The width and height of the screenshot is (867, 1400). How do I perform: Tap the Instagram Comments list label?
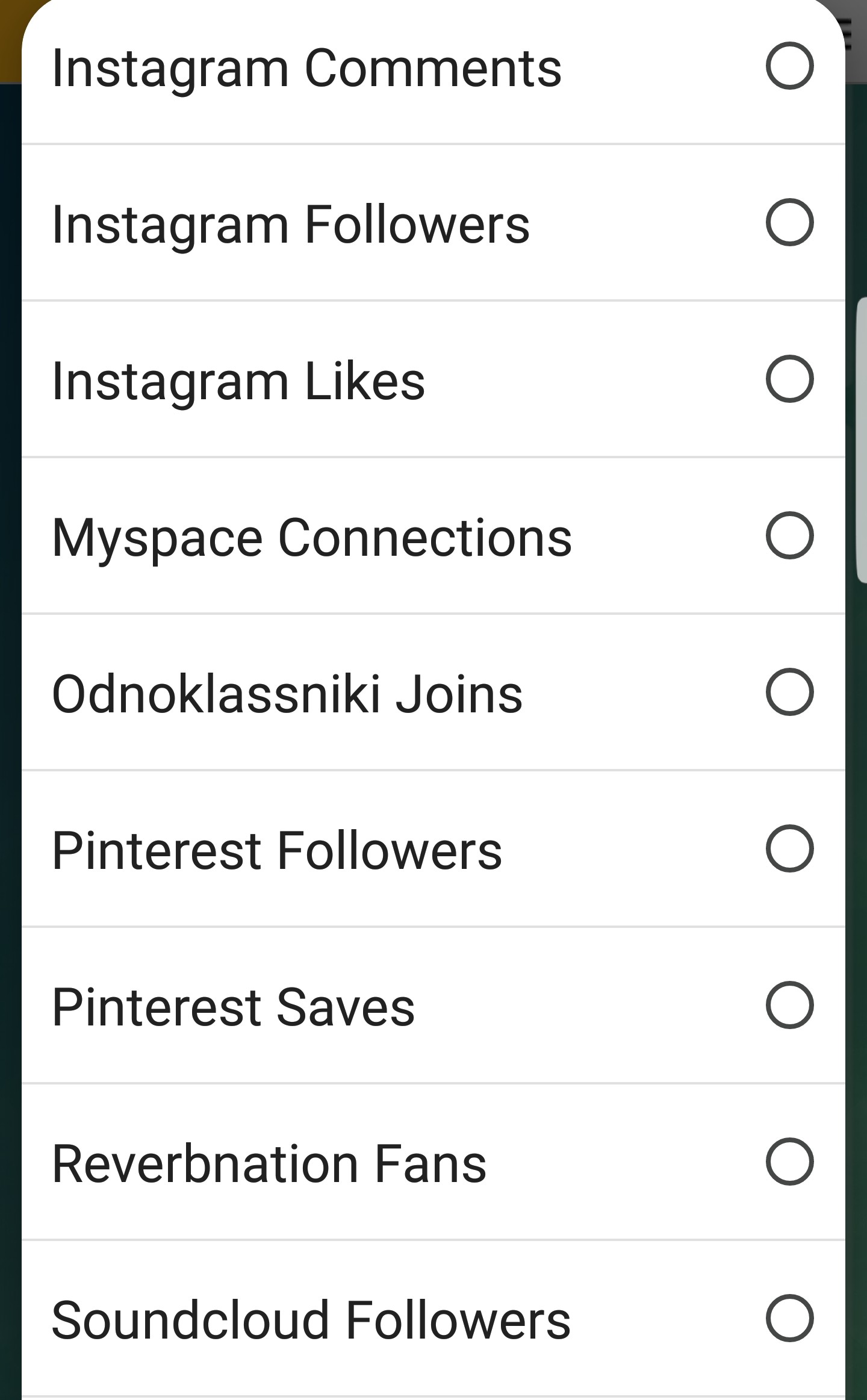[306, 68]
